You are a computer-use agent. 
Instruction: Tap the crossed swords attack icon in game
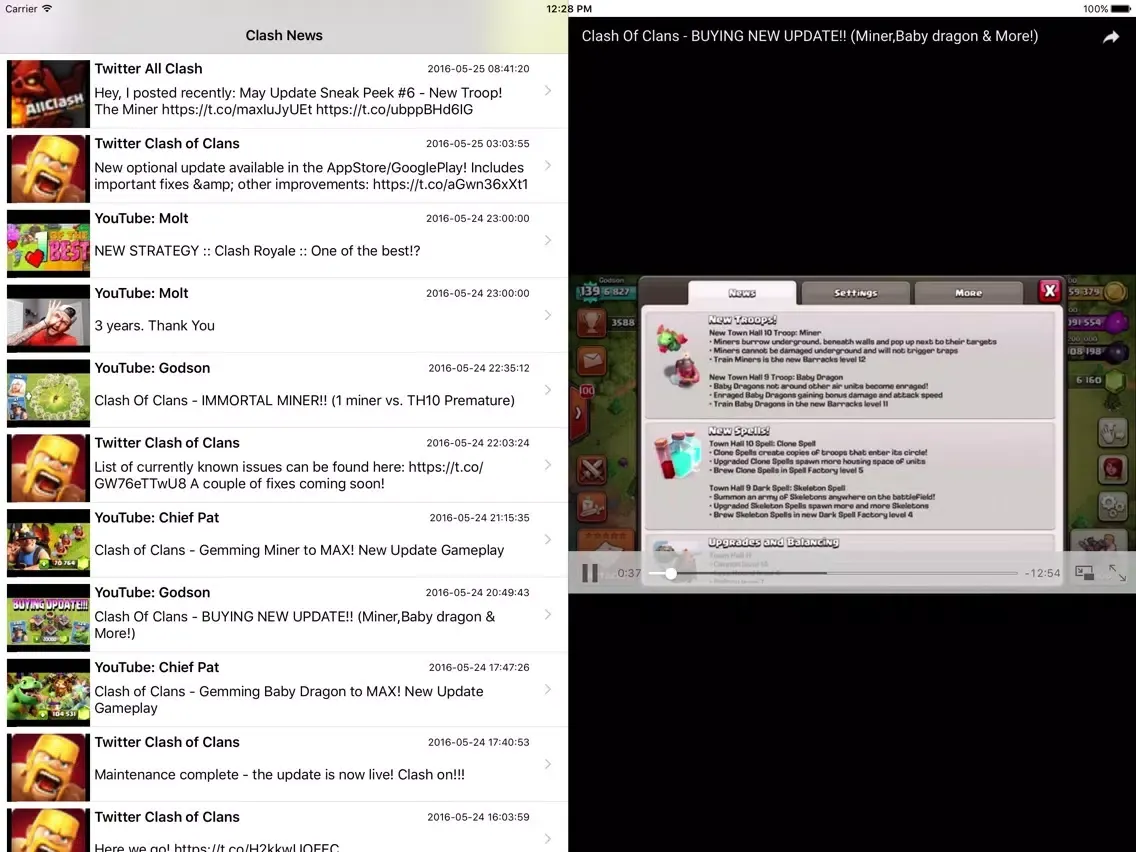(x=592, y=470)
